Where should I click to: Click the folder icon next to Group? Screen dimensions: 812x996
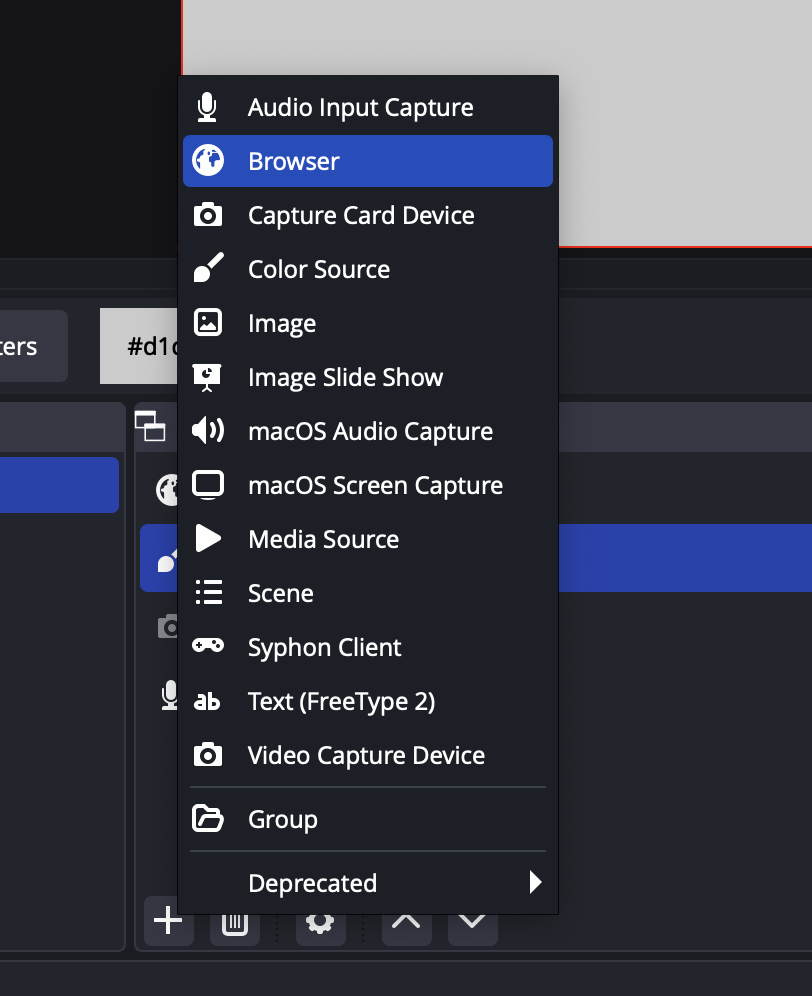(207, 819)
